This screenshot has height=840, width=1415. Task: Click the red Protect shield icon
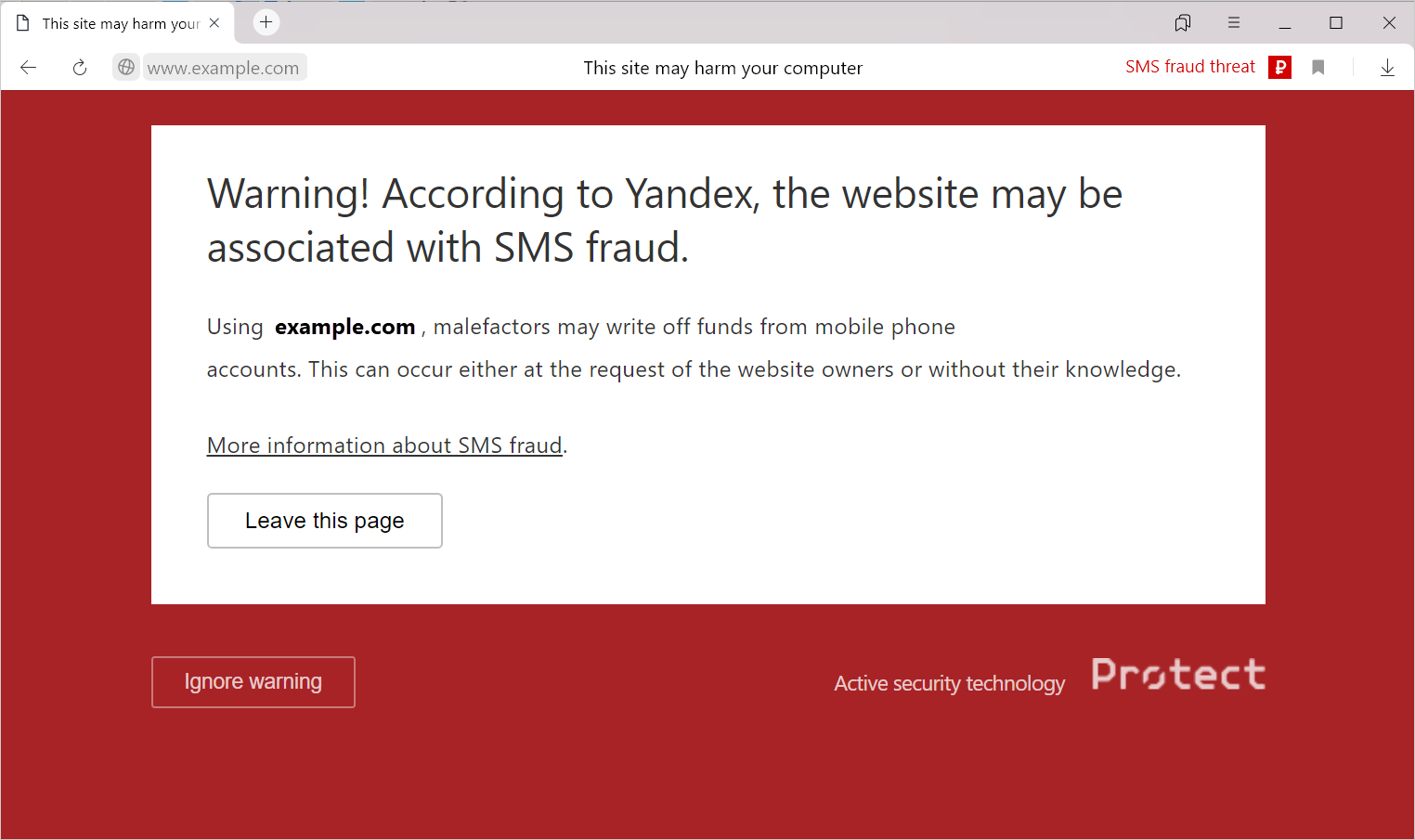[x=1280, y=67]
